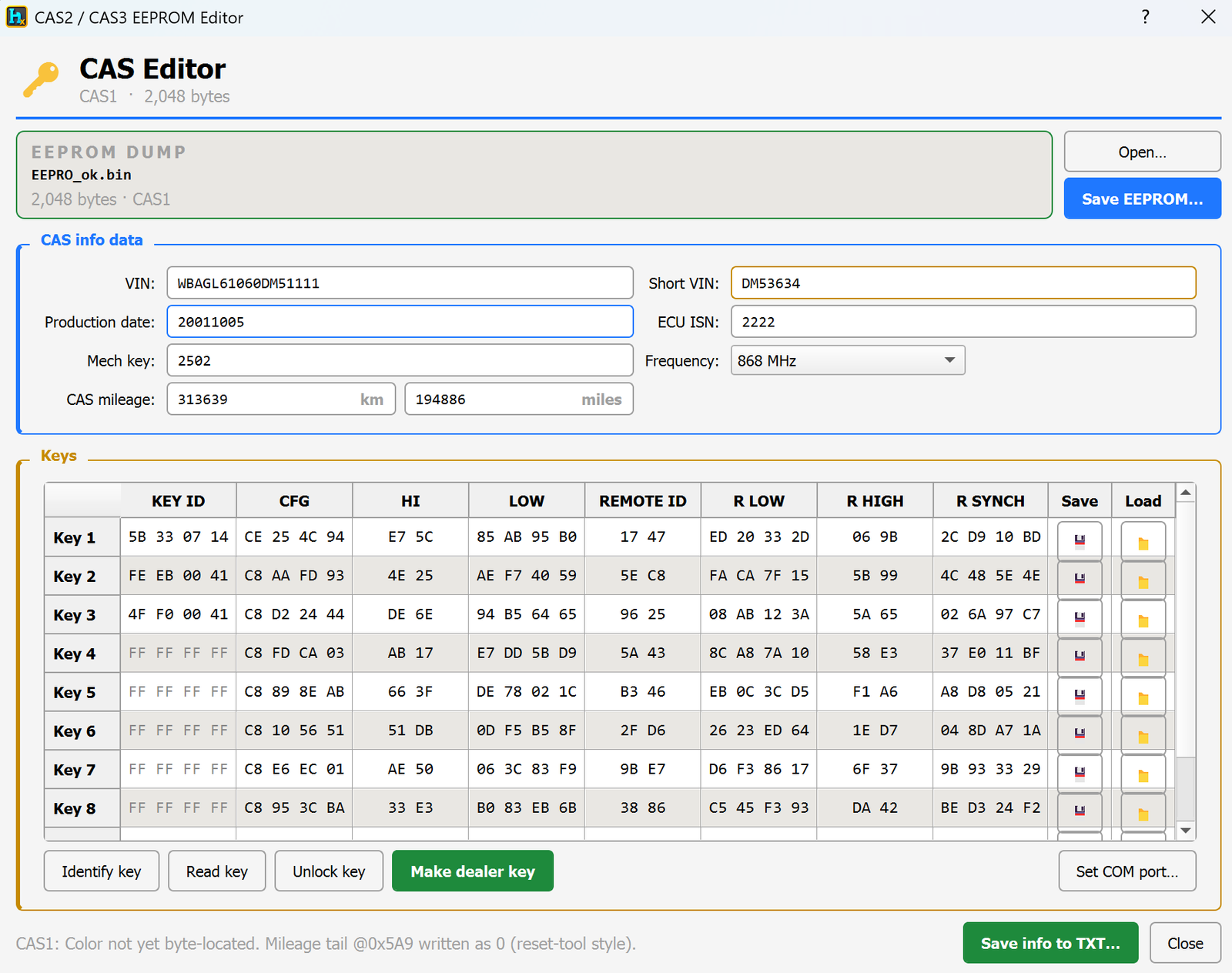Click Key 7 REMOTE ID cell 9B E7
This screenshot has width=1232, height=973.
tap(643, 769)
